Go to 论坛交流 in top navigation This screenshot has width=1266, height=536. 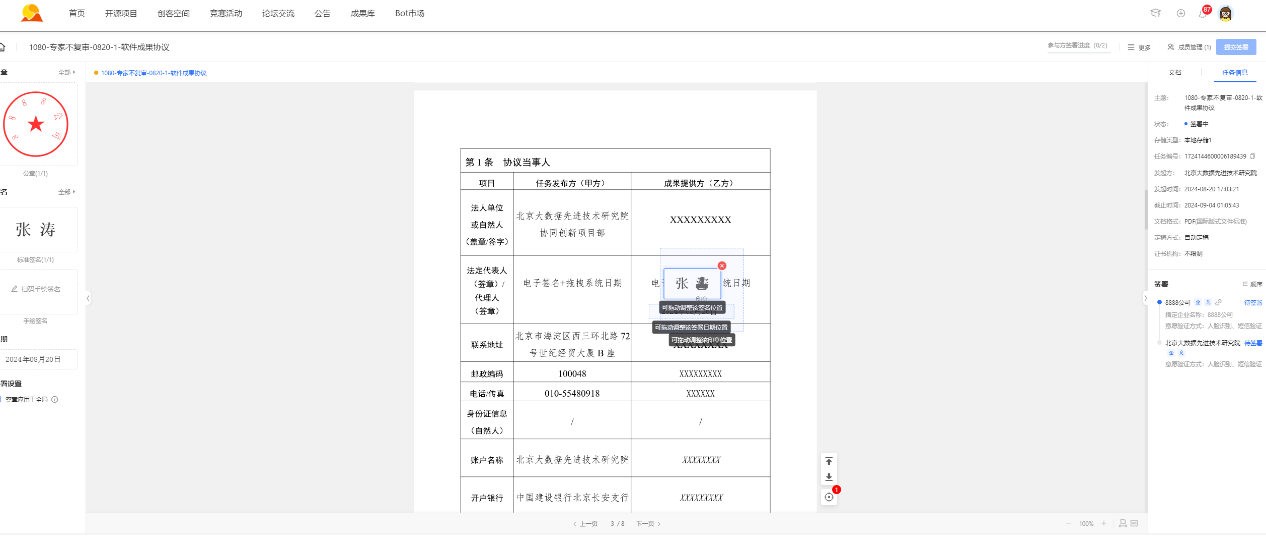(x=278, y=13)
